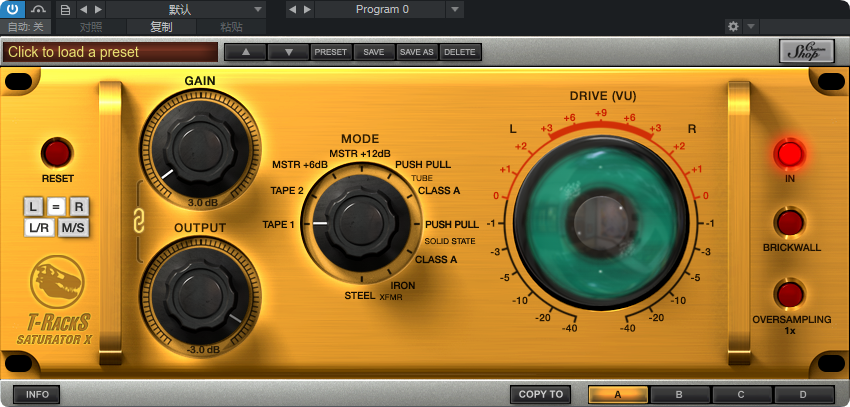The height and width of the screenshot is (407, 850).
Task: Select the L channel button
Action: pos(33,206)
